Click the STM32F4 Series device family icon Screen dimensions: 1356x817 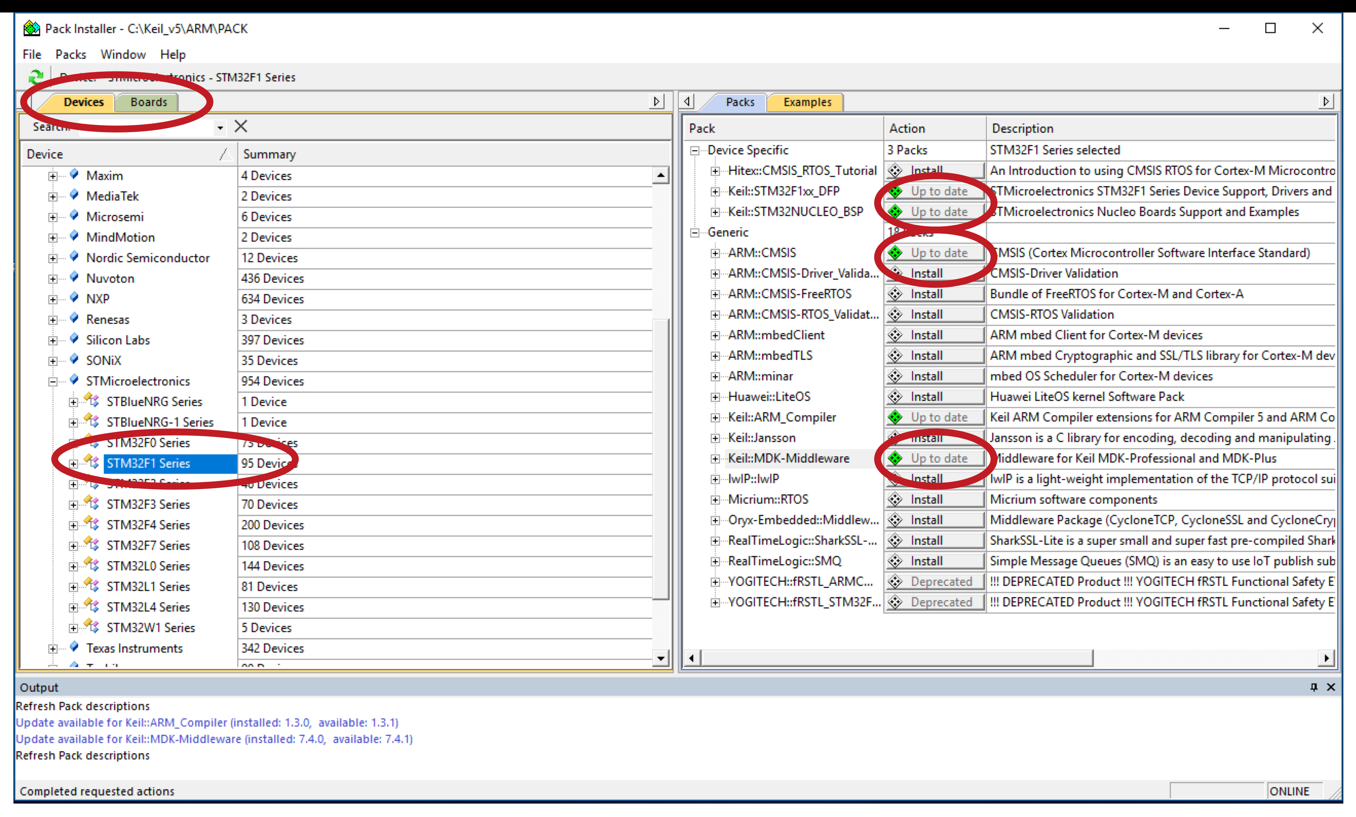92,524
